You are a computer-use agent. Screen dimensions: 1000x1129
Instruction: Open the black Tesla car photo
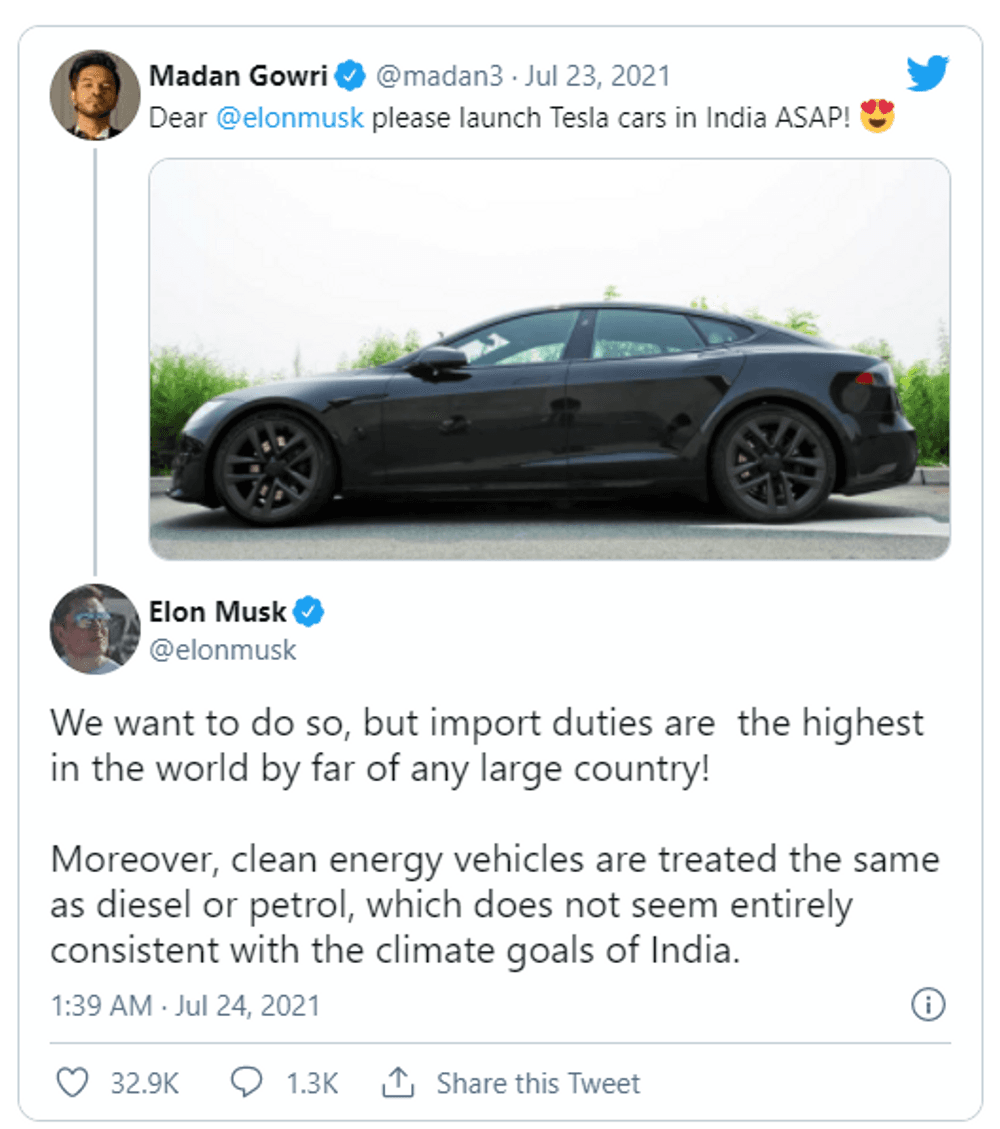[549, 358]
